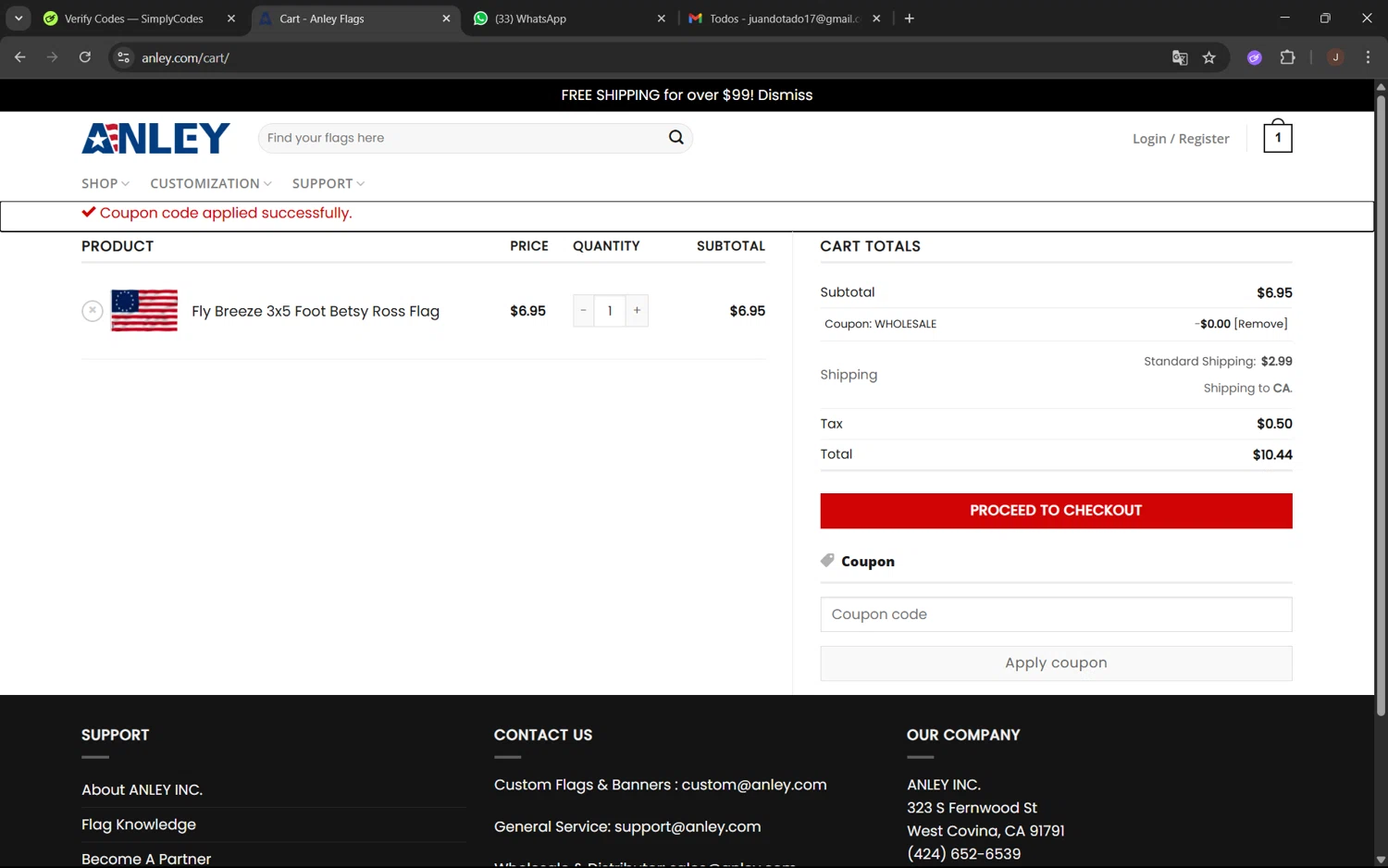Remove the WHOLESALE coupon
The image size is (1388, 868).
(x=1260, y=324)
